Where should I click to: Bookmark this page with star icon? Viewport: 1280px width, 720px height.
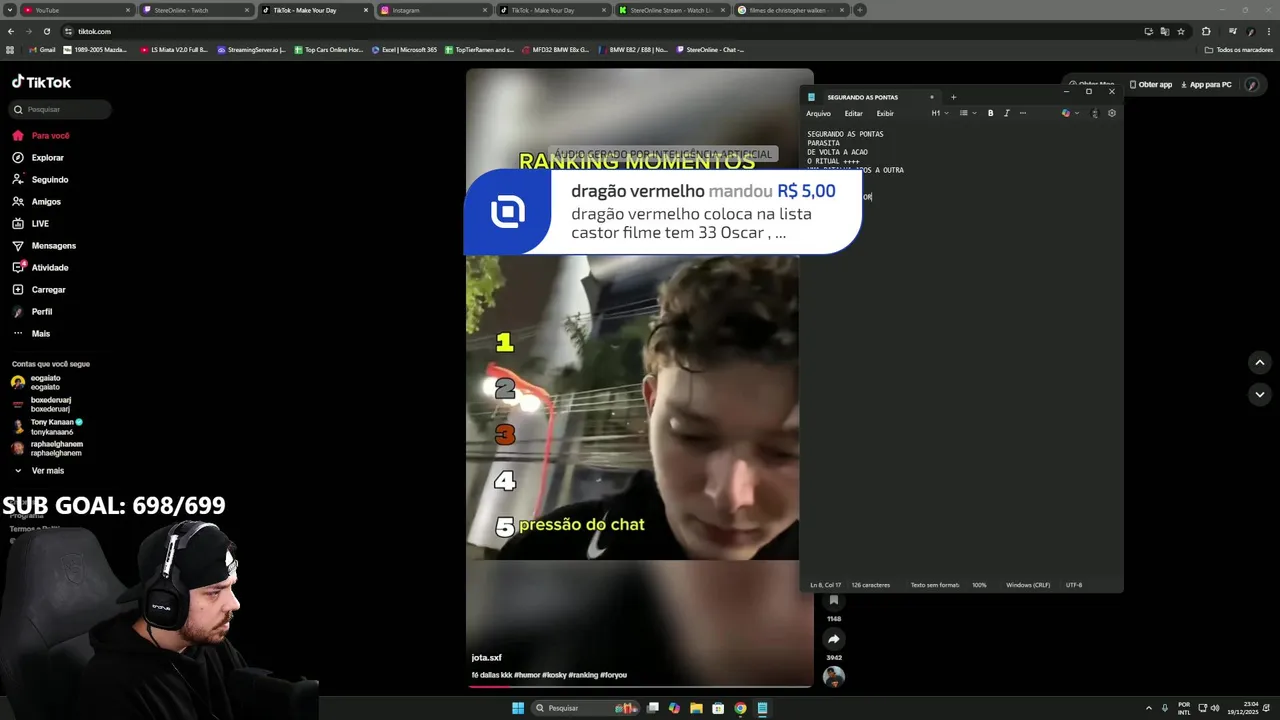pos(1181,31)
